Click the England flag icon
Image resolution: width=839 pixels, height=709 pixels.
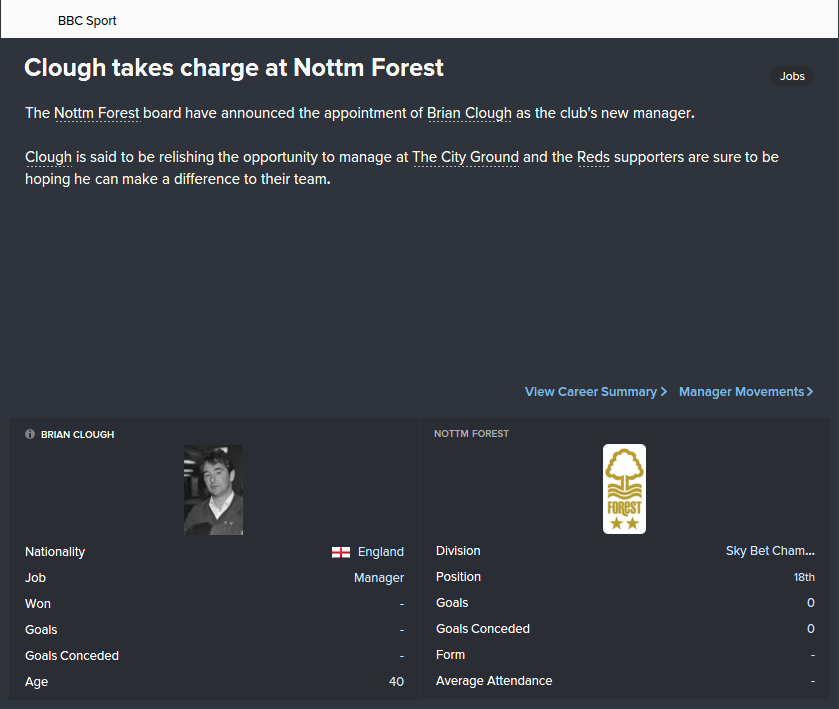341,552
